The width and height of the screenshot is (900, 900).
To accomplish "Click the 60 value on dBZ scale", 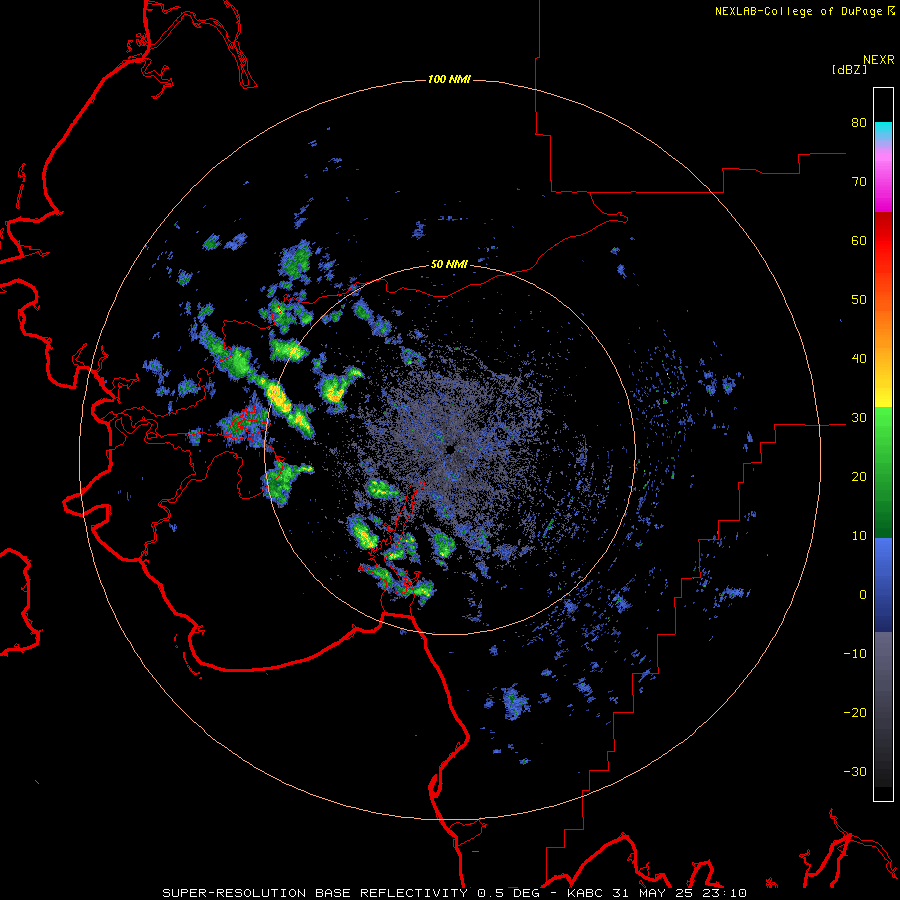I will pyautogui.click(x=859, y=240).
